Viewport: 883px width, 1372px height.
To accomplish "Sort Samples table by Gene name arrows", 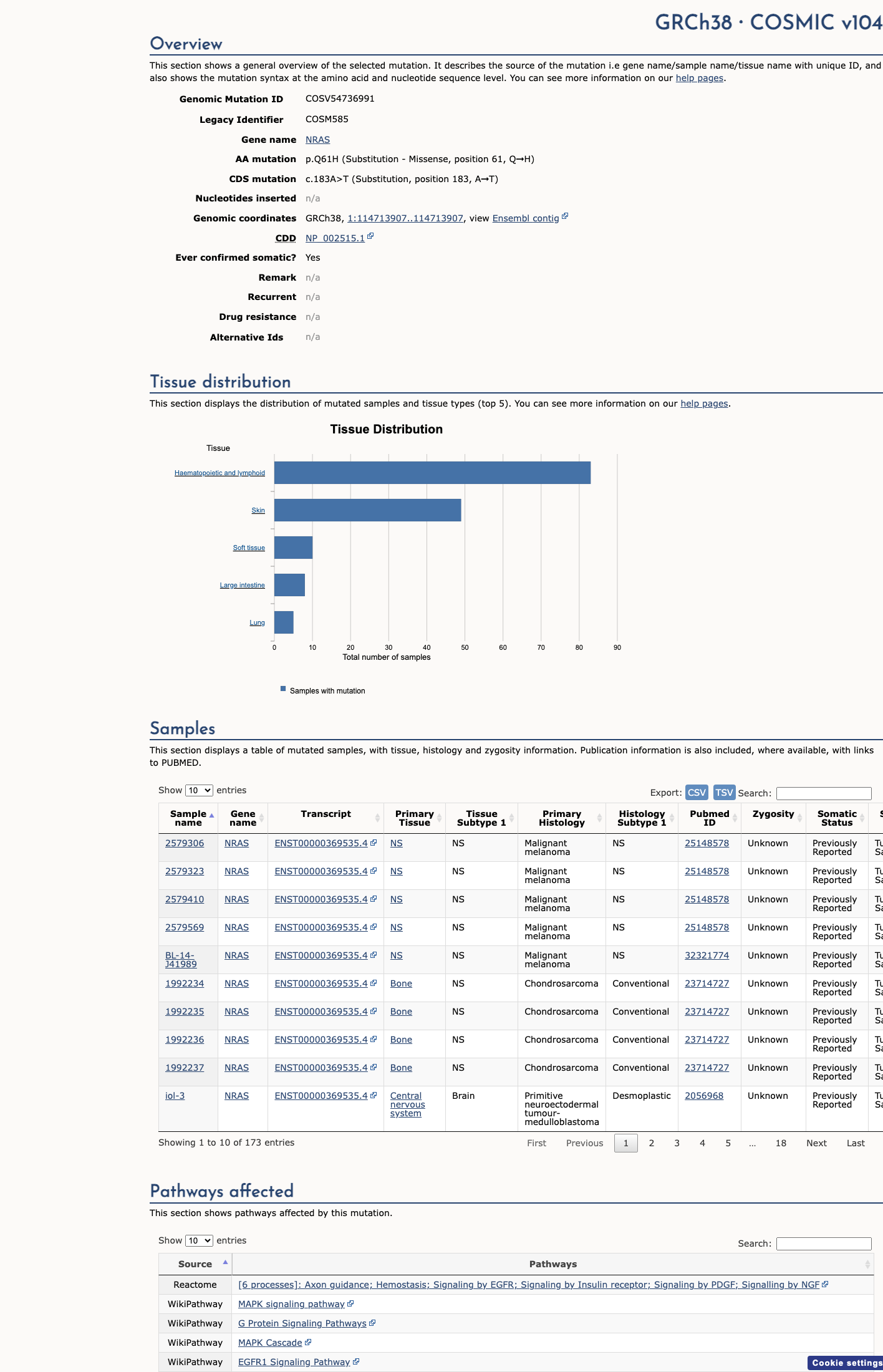I will pyautogui.click(x=262, y=818).
